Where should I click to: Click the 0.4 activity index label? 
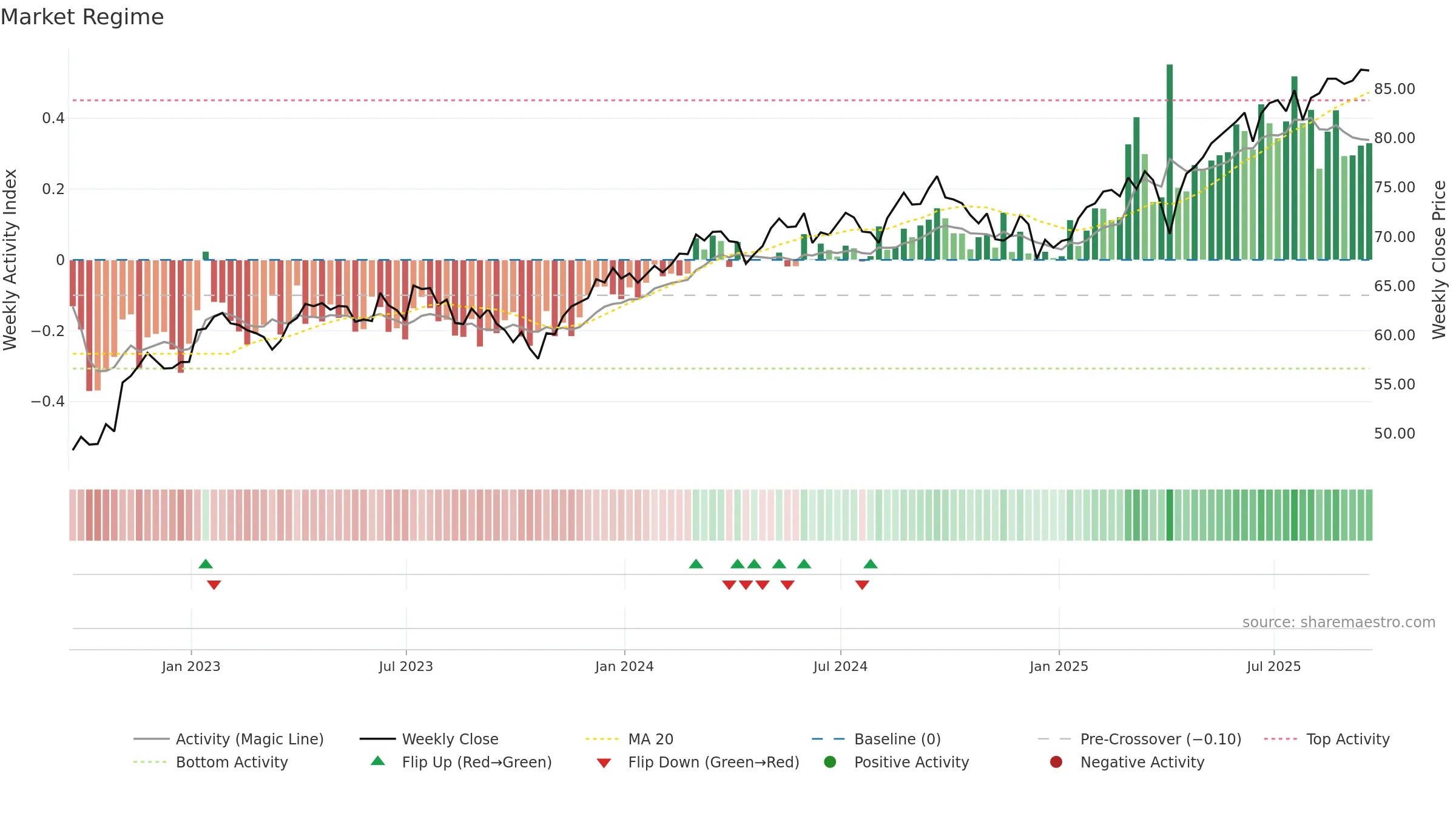click(x=53, y=118)
